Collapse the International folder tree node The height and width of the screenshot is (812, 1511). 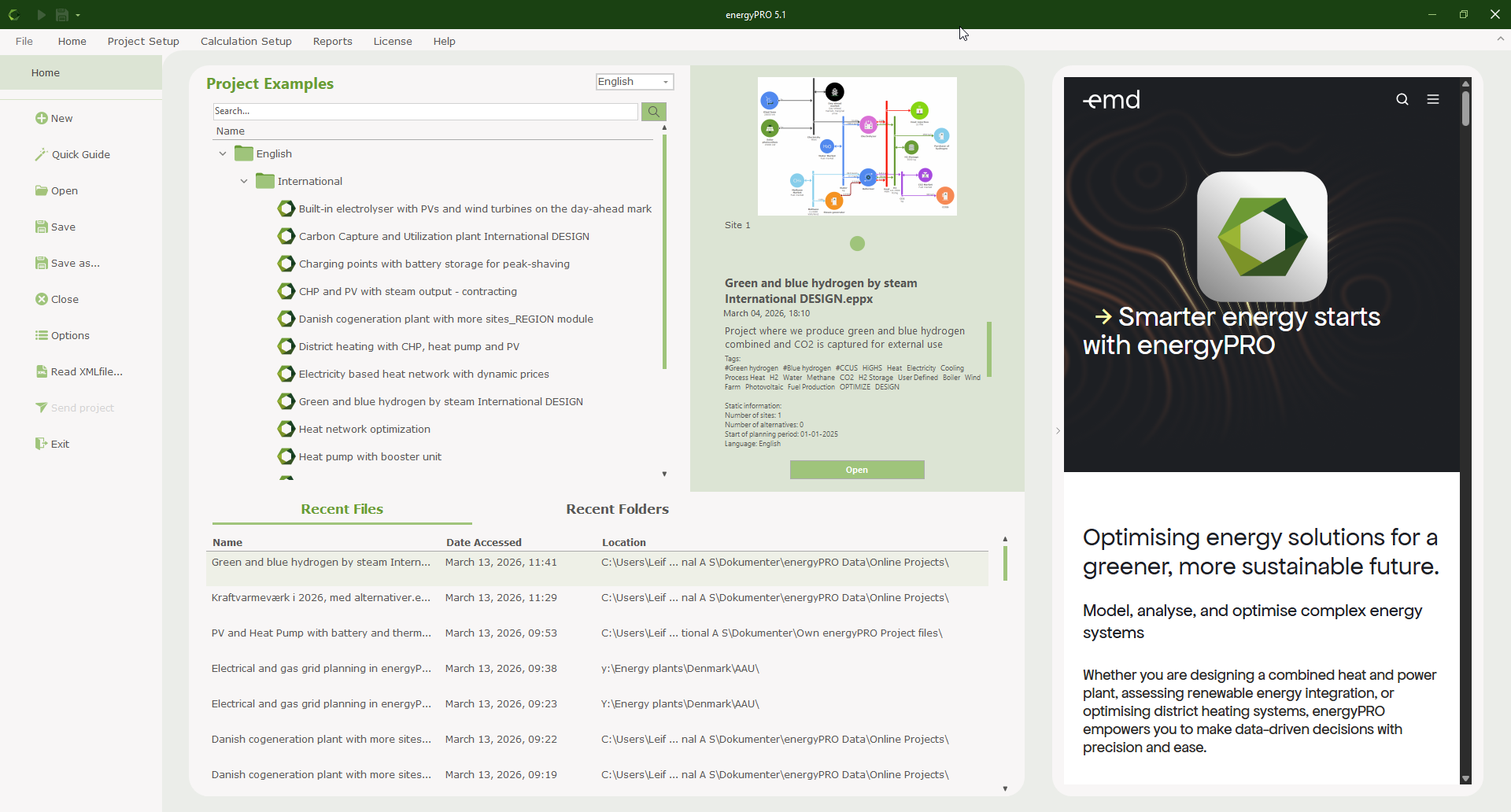tap(244, 181)
